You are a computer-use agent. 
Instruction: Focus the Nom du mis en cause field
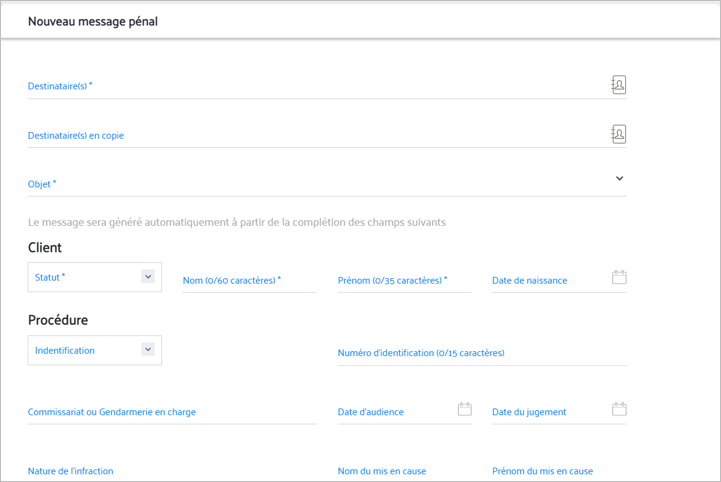coord(405,471)
